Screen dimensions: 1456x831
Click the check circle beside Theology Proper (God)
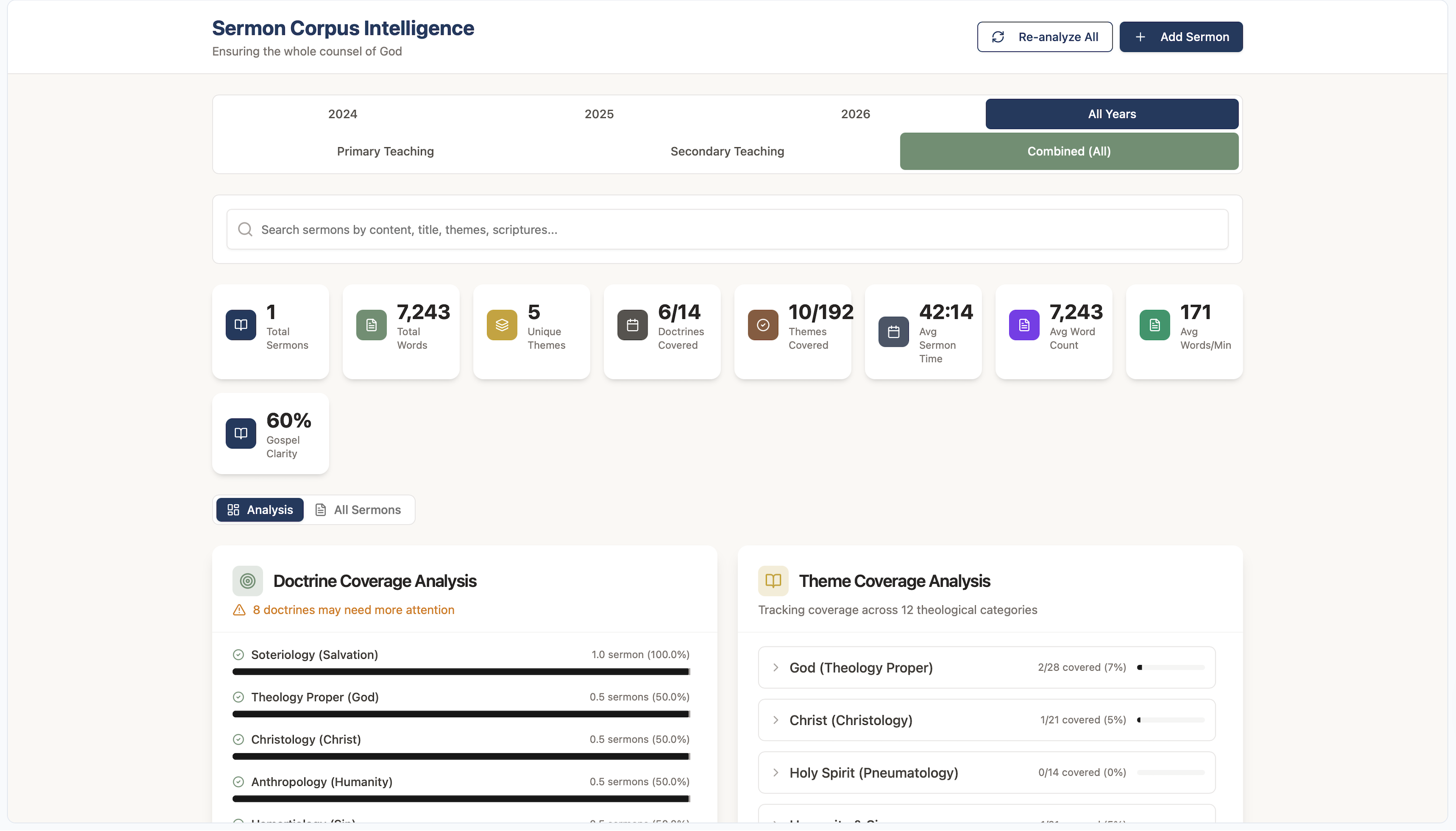tap(239, 697)
